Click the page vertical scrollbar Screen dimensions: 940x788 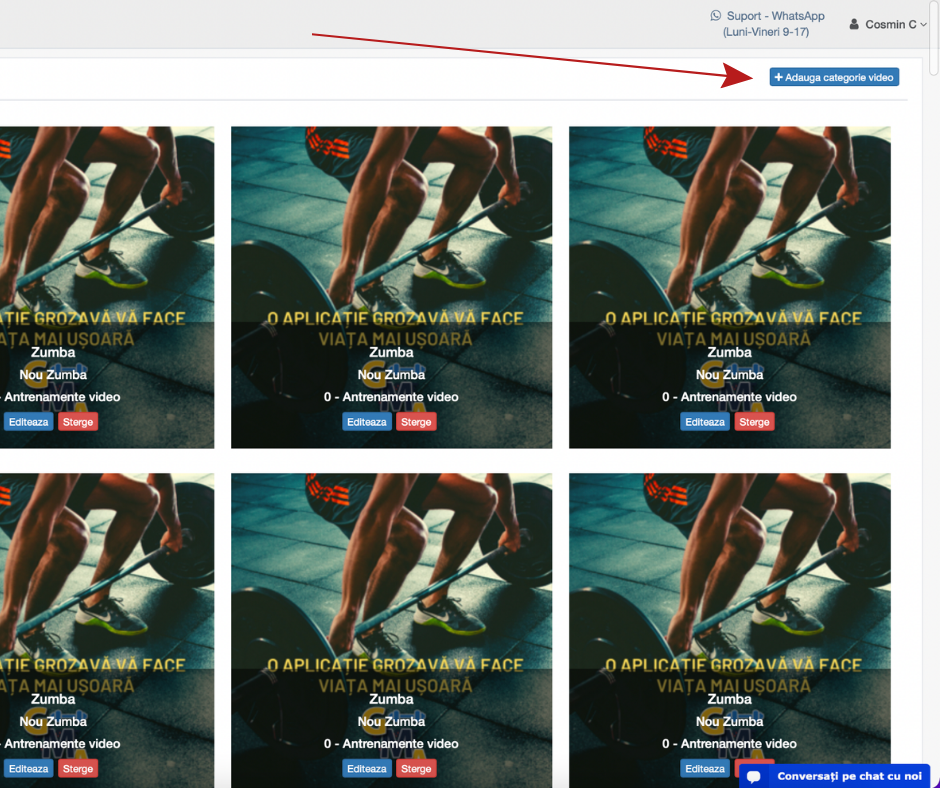934,37
